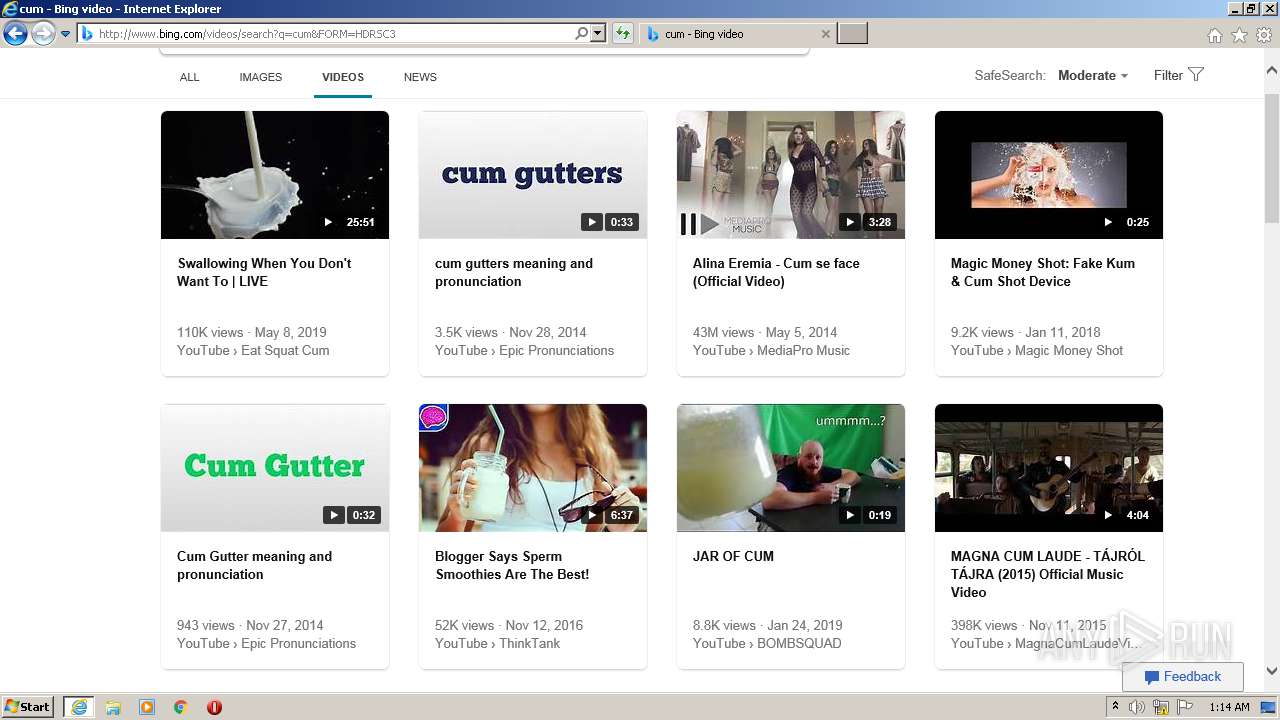Click the 'YouTube › Magic Money Shot' source text
The height and width of the screenshot is (720, 1280).
point(1037,350)
